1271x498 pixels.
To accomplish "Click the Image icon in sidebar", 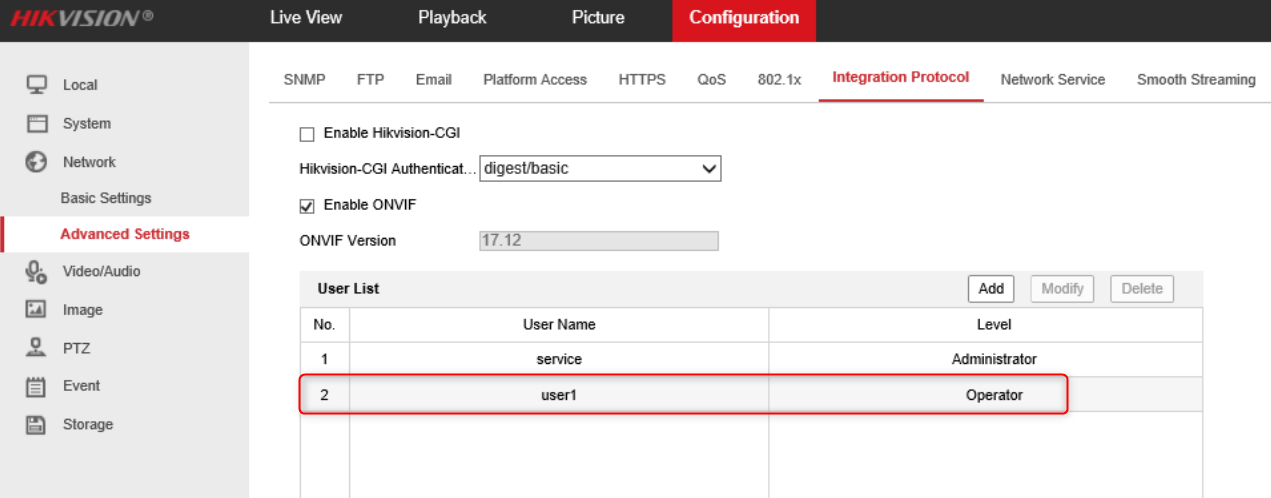I will (37, 310).
